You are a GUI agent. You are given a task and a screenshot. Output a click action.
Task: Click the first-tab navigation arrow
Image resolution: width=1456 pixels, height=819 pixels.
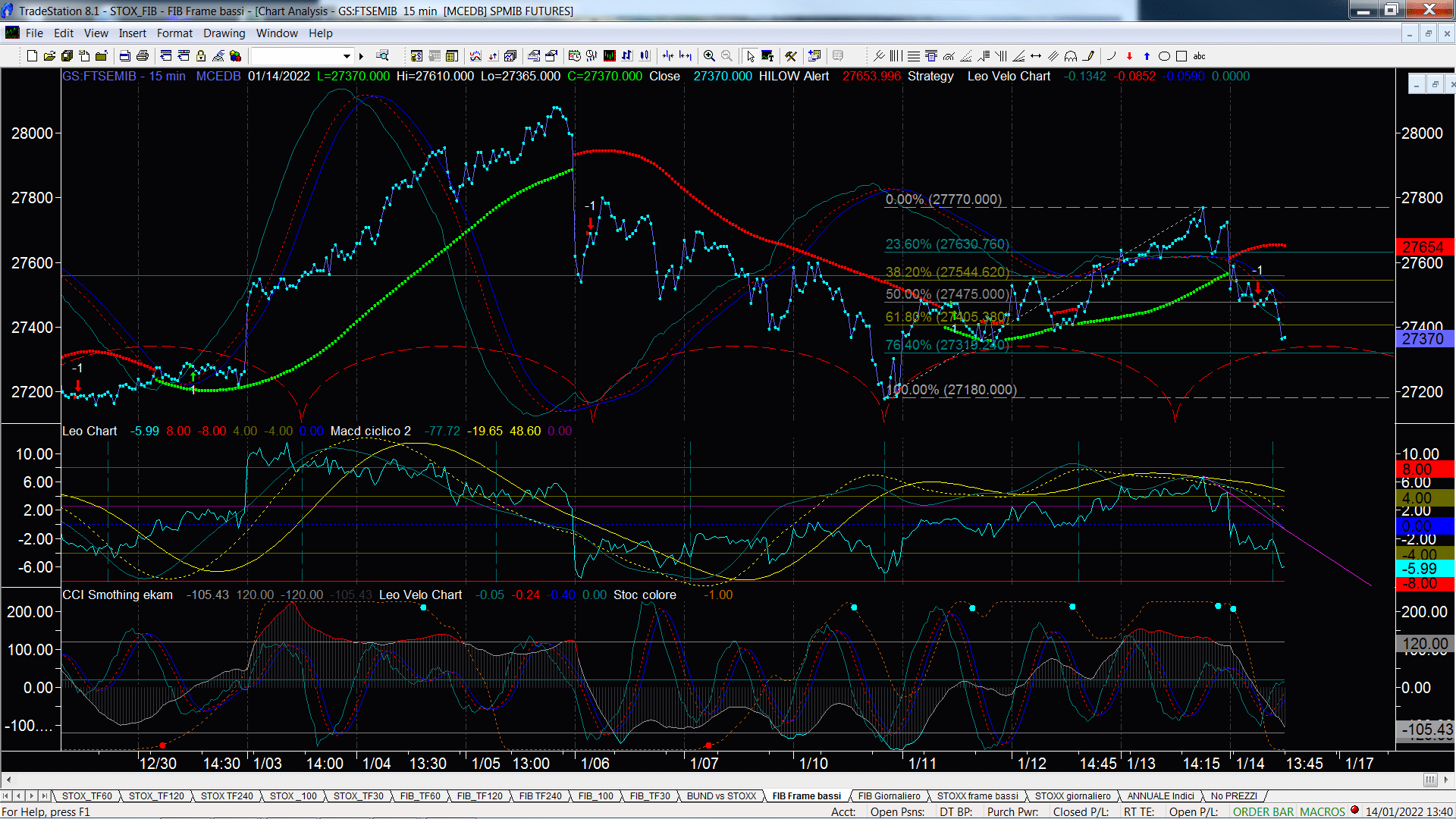click(x=7, y=795)
